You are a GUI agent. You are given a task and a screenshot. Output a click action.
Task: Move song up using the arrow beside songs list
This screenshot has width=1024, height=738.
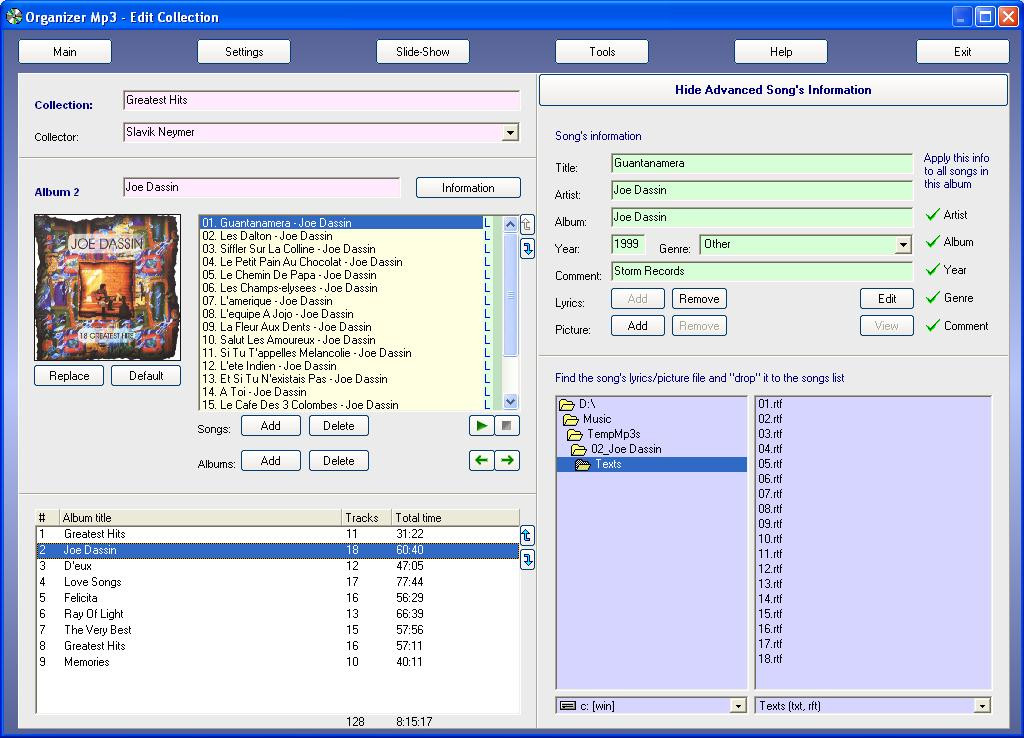pos(527,225)
